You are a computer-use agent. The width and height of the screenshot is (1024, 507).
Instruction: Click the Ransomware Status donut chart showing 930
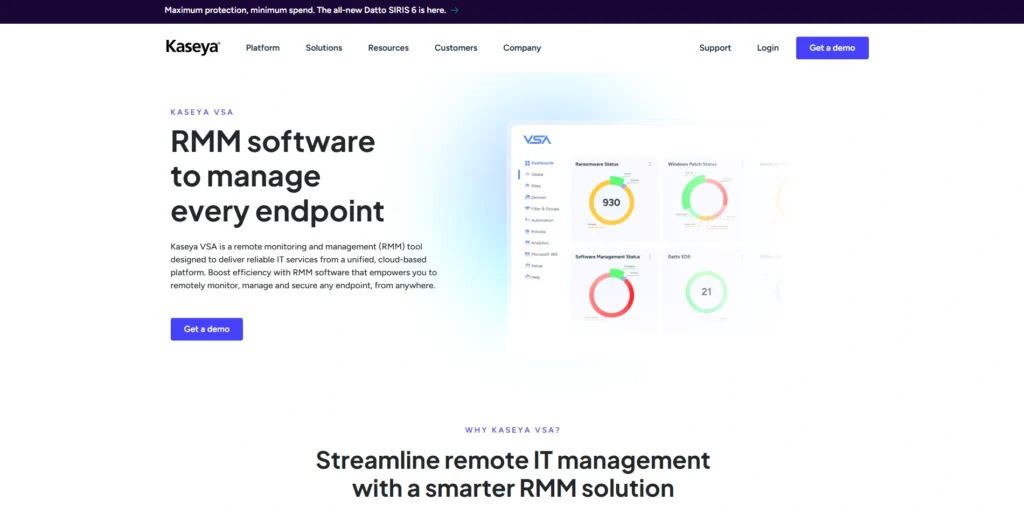[x=611, y=202]
